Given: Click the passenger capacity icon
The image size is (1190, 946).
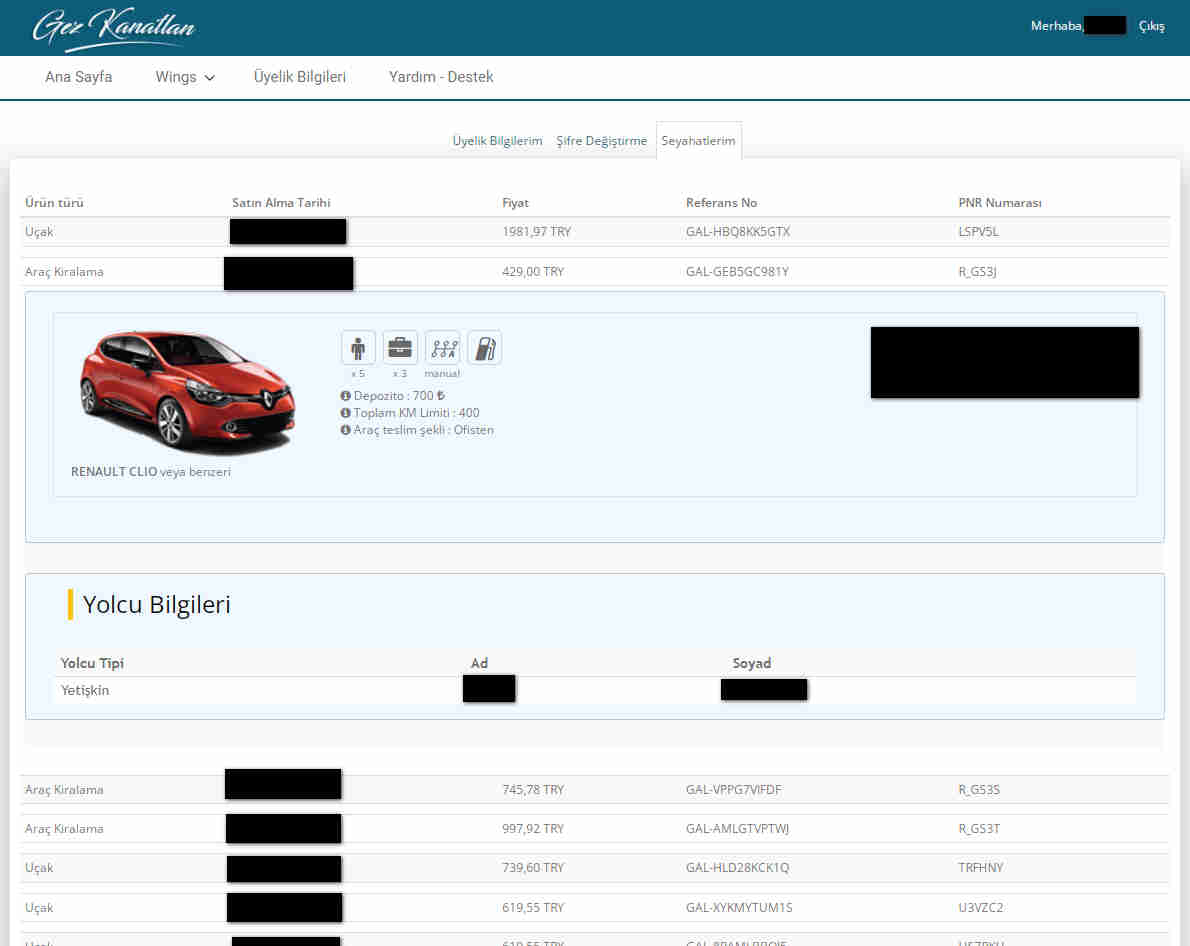Looking at the screenshot, I should [x=358, y=347].
